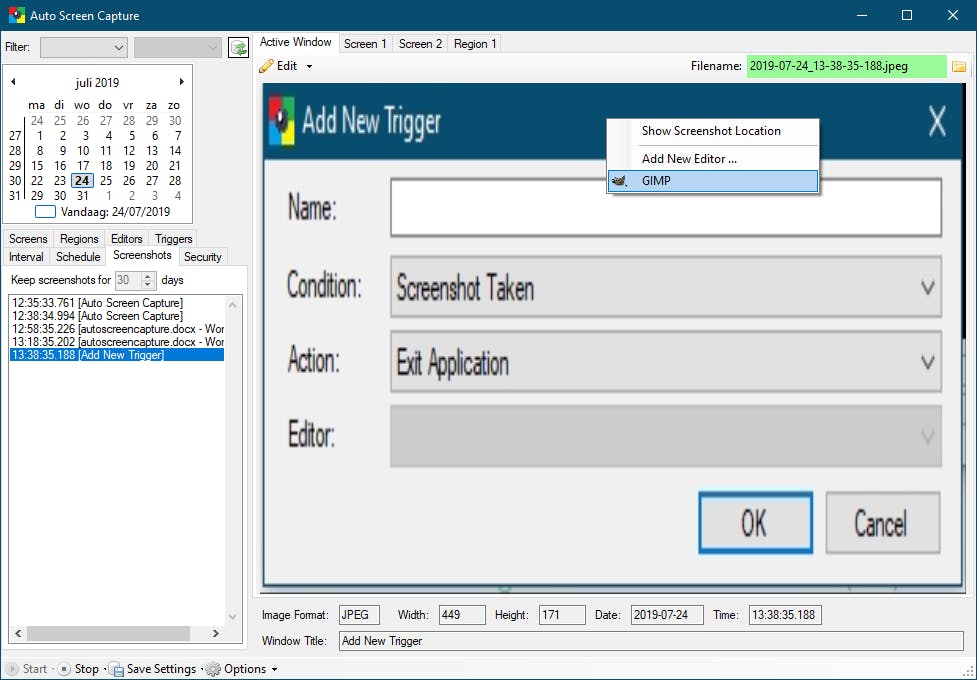Click the Edit pencil icon
The width and height of the screenshot is (977, 680).
pyautogui.click(x=266, y=66)
